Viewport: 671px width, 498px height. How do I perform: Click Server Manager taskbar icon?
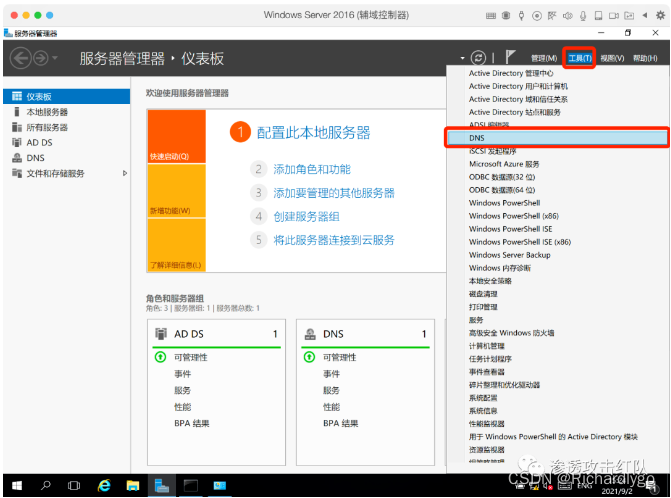tap(162, 486)
